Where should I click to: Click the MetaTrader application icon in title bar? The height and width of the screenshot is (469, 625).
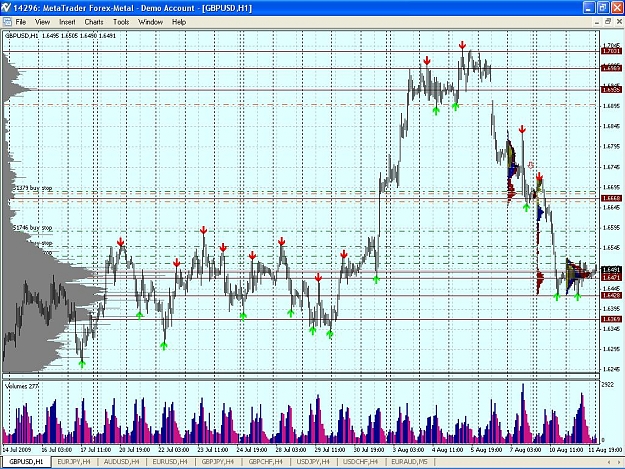click(x=6, y=8)
